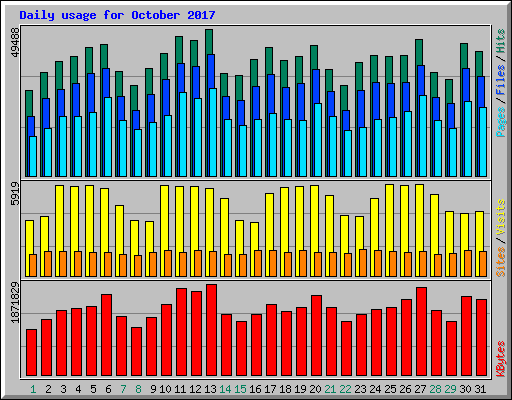Click the green day '22' x-axis label
The image size is (512, 400).
click(345, 389)
